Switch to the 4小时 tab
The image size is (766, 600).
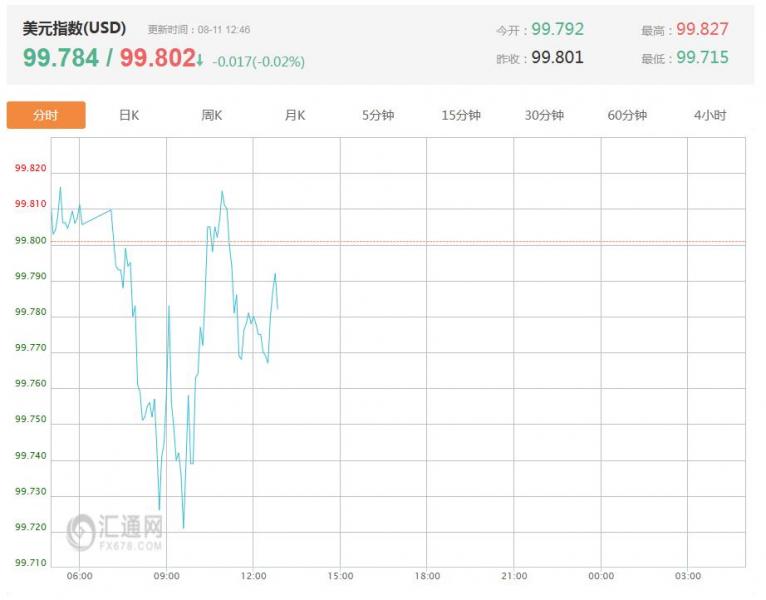point(710,115)
